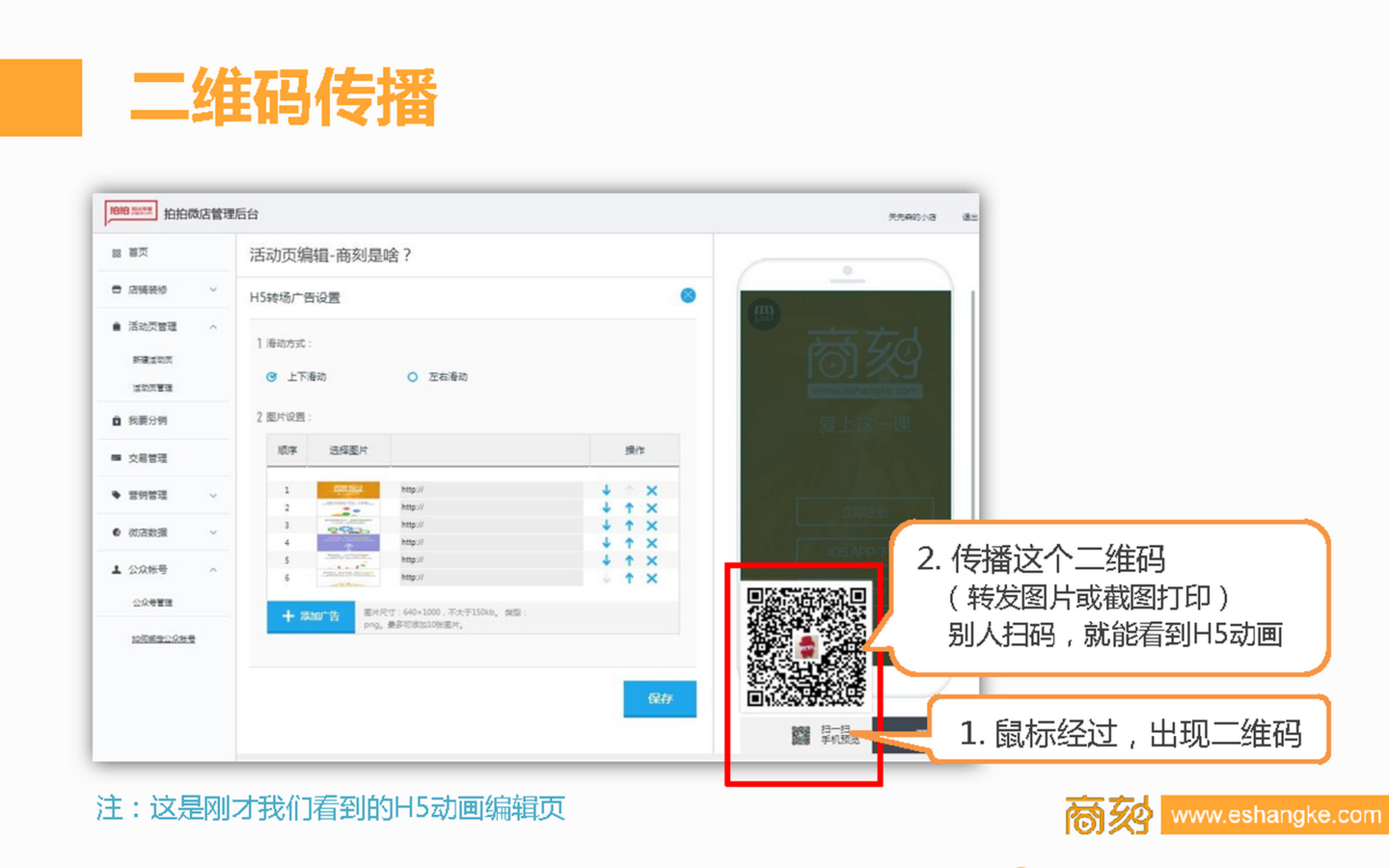This screenshot has width=1389, height=868.
Task: Select the 上下滑动 radio option
Action: [271, 376]
